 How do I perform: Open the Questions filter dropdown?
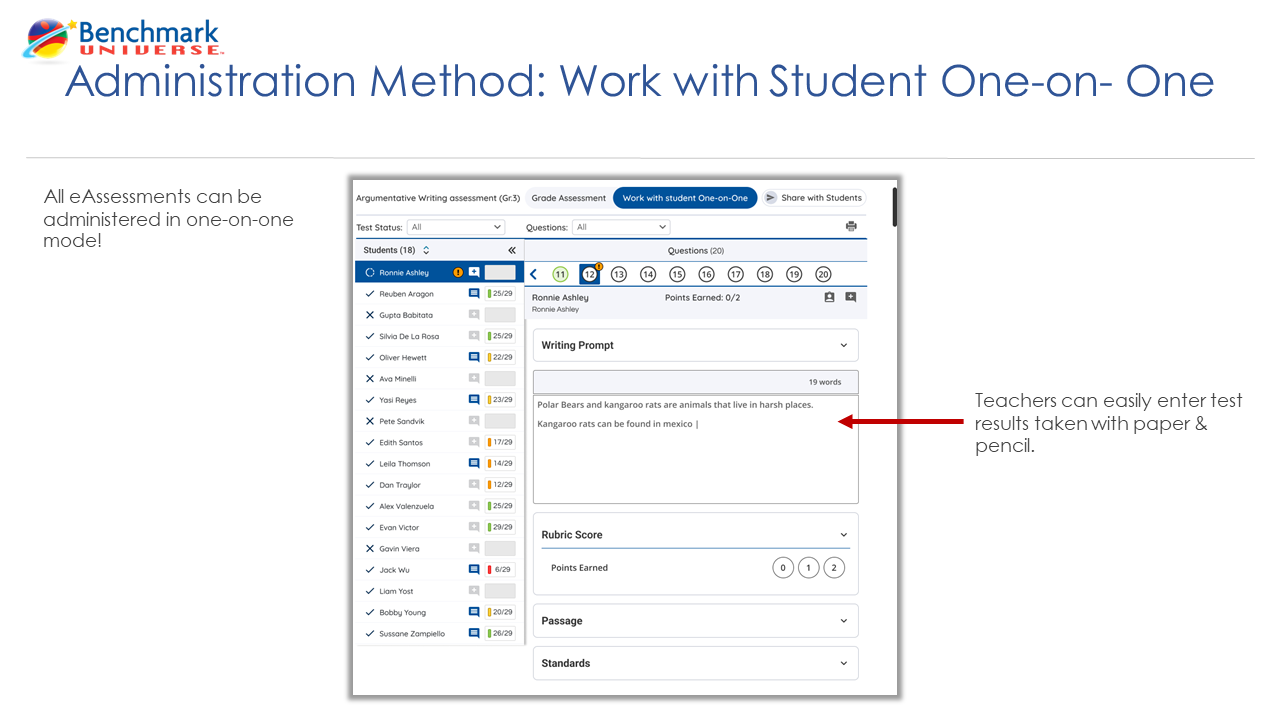621,227
